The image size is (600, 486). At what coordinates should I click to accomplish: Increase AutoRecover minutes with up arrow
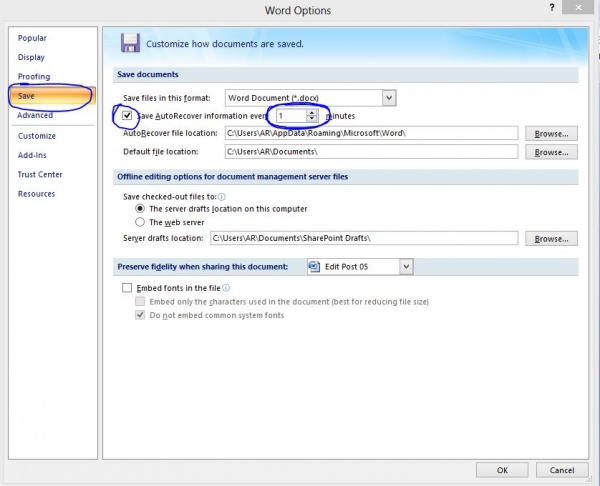point(312,113)
